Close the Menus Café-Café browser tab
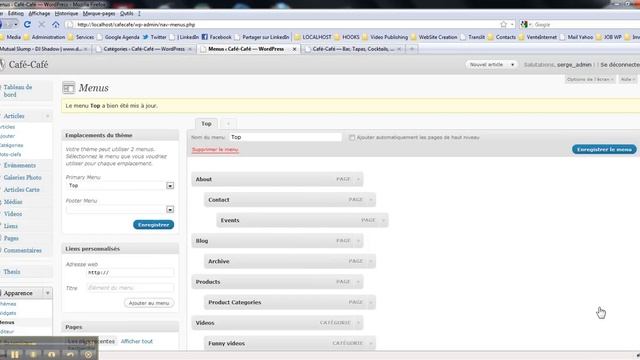The height and width of the screenshot is (360, 640). click(294, 49)
